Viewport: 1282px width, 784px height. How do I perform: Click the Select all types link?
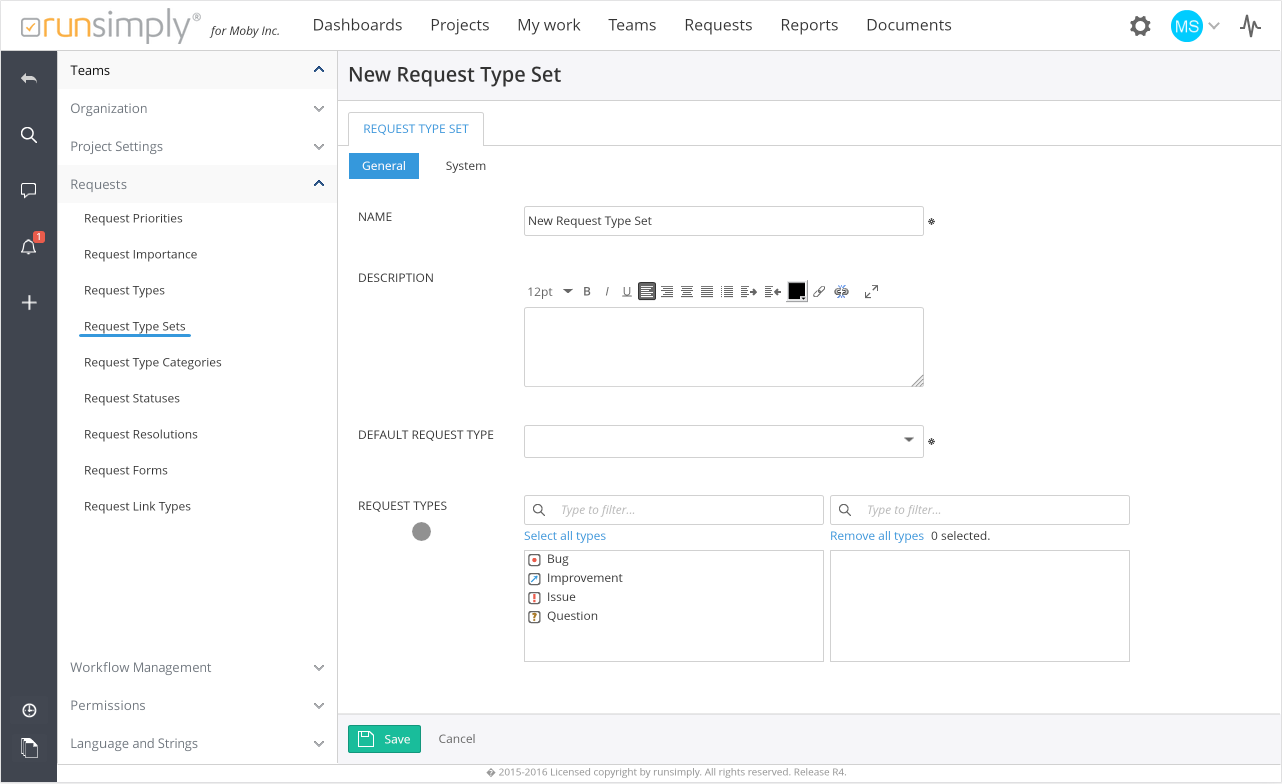565,536
